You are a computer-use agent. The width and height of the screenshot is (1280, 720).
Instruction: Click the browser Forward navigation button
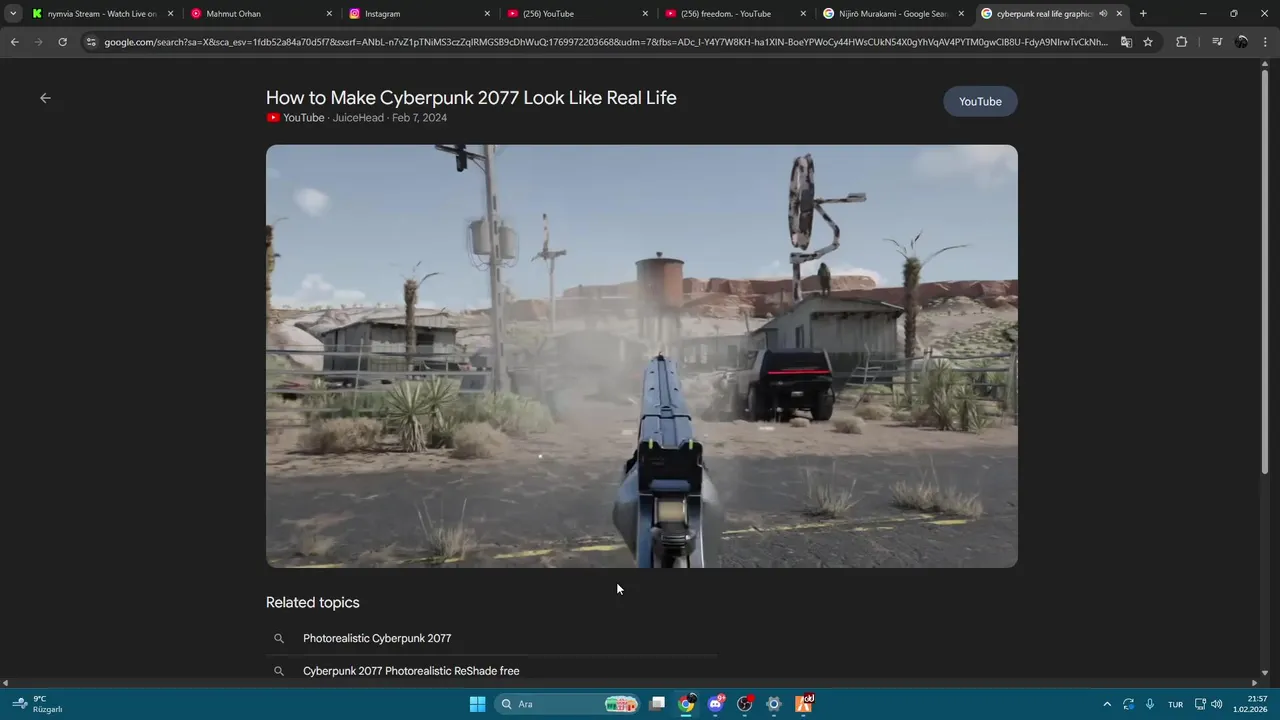pos(38,42)
